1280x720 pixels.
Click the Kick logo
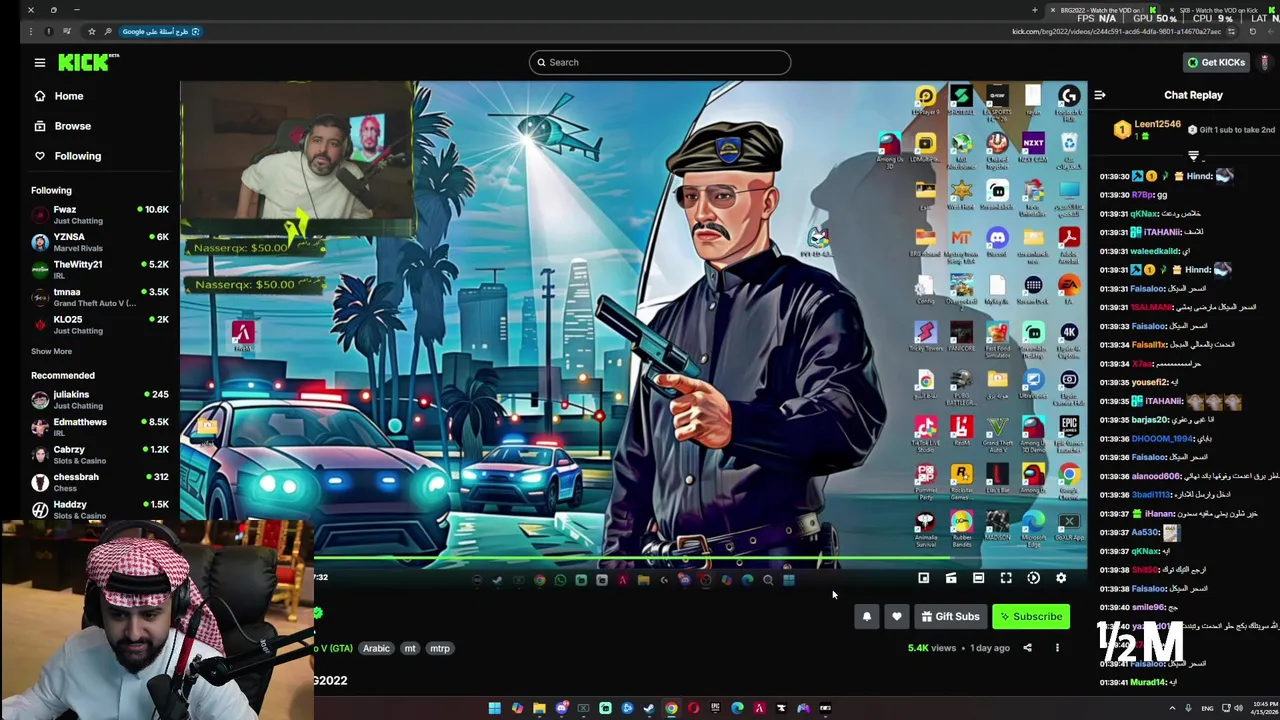pos(88,62)
